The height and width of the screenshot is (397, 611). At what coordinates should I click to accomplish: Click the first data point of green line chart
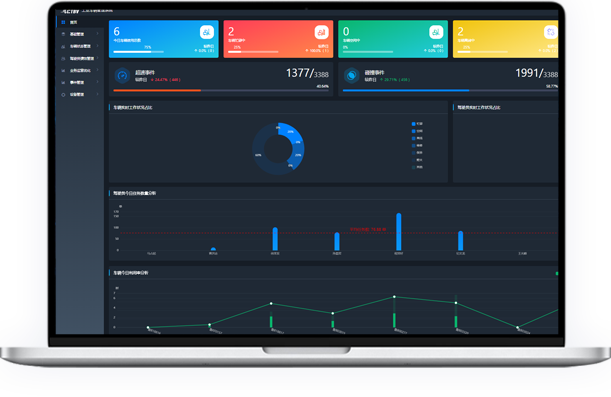tap(148, 328)
